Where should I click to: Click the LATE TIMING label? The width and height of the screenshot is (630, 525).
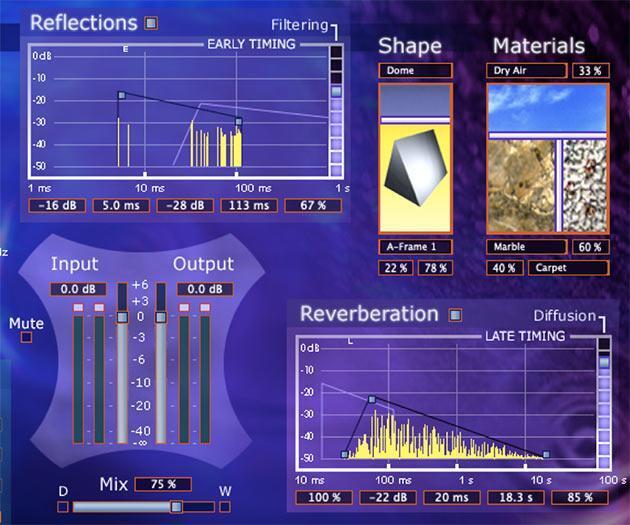(x=525, y=336)
